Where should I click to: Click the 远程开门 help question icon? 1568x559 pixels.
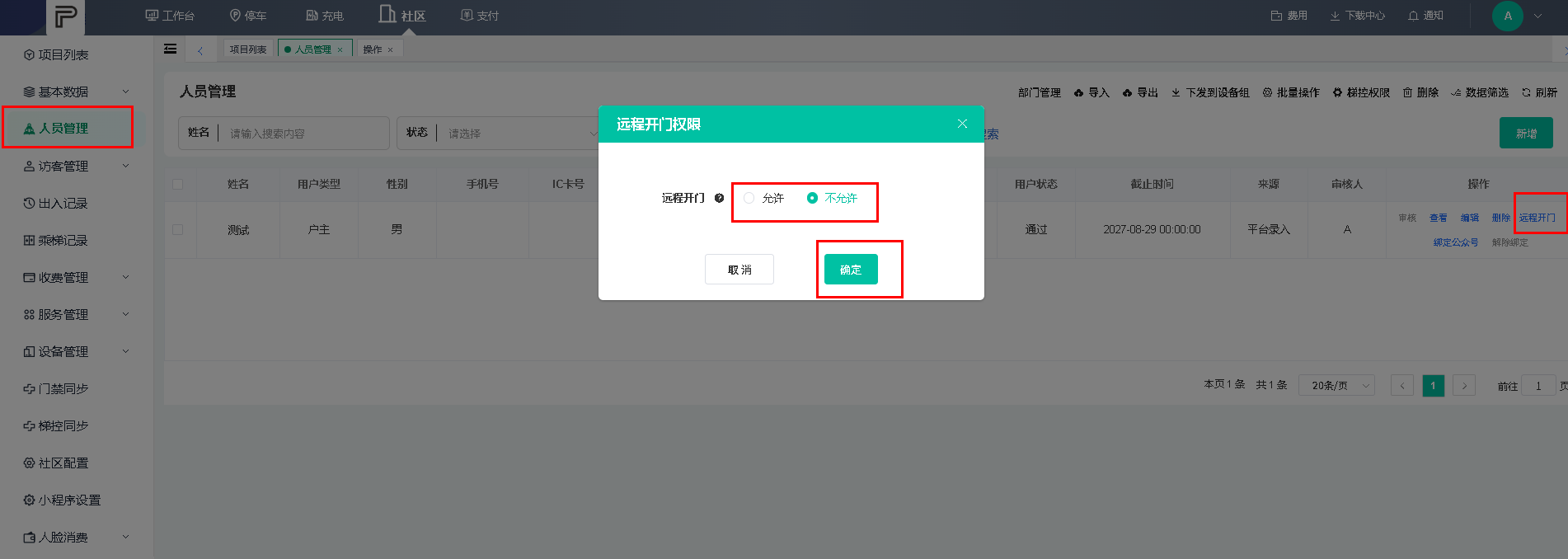tap(719, 198)
